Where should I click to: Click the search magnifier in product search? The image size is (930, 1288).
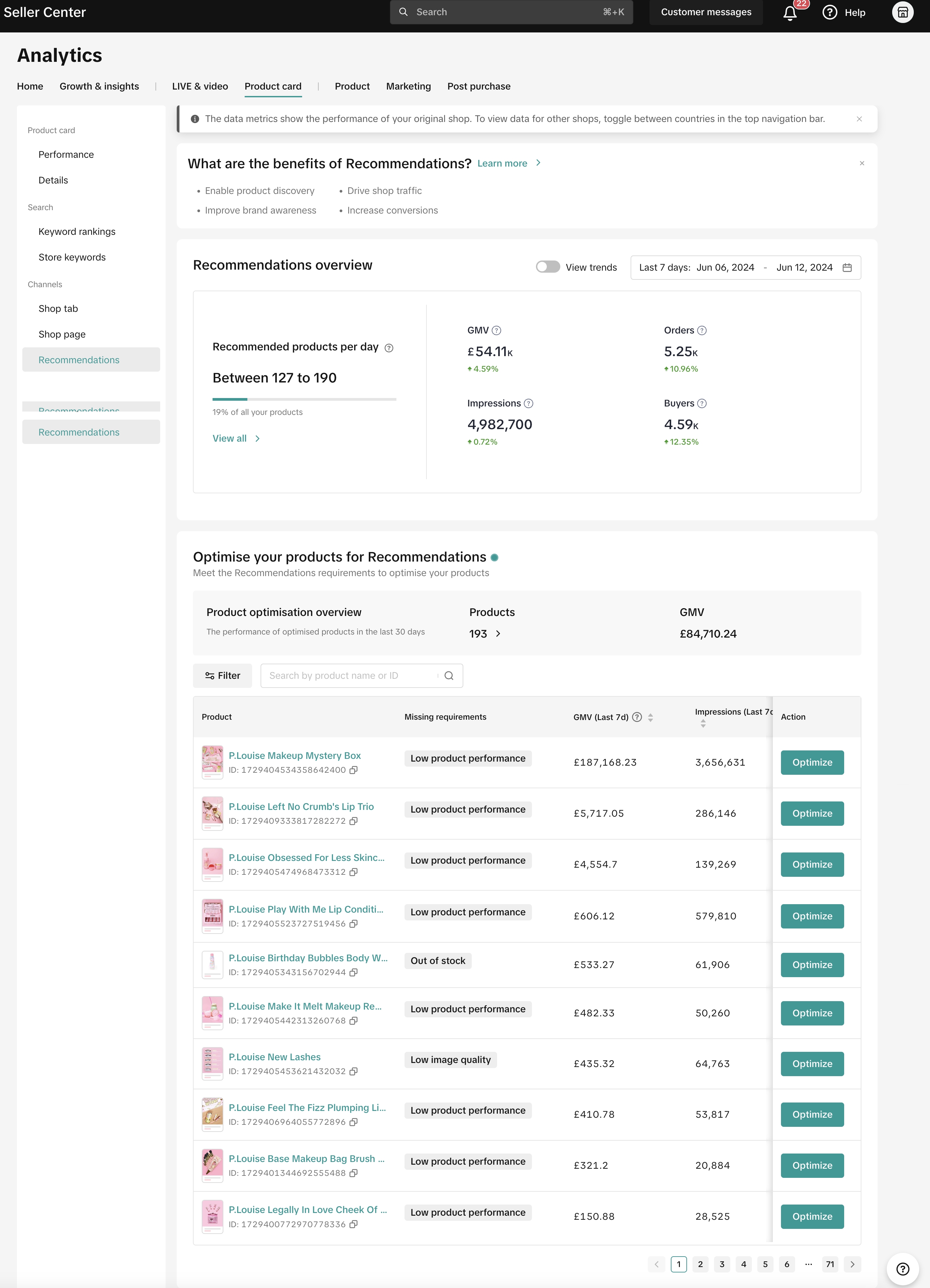click(449, 676)
